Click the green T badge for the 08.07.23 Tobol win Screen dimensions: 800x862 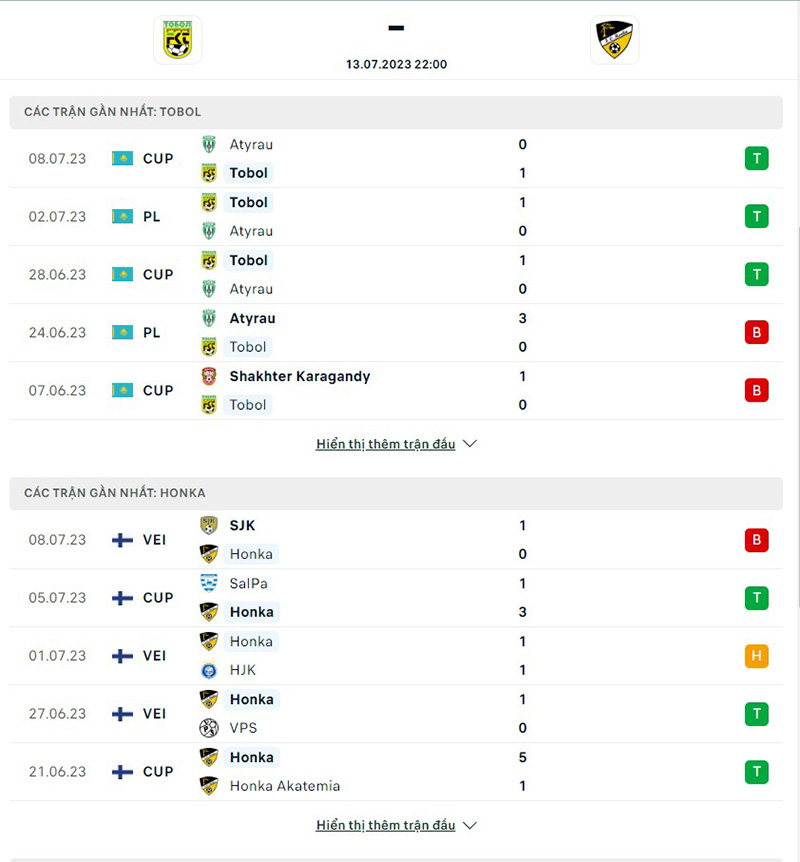click(x=756, y=158)
